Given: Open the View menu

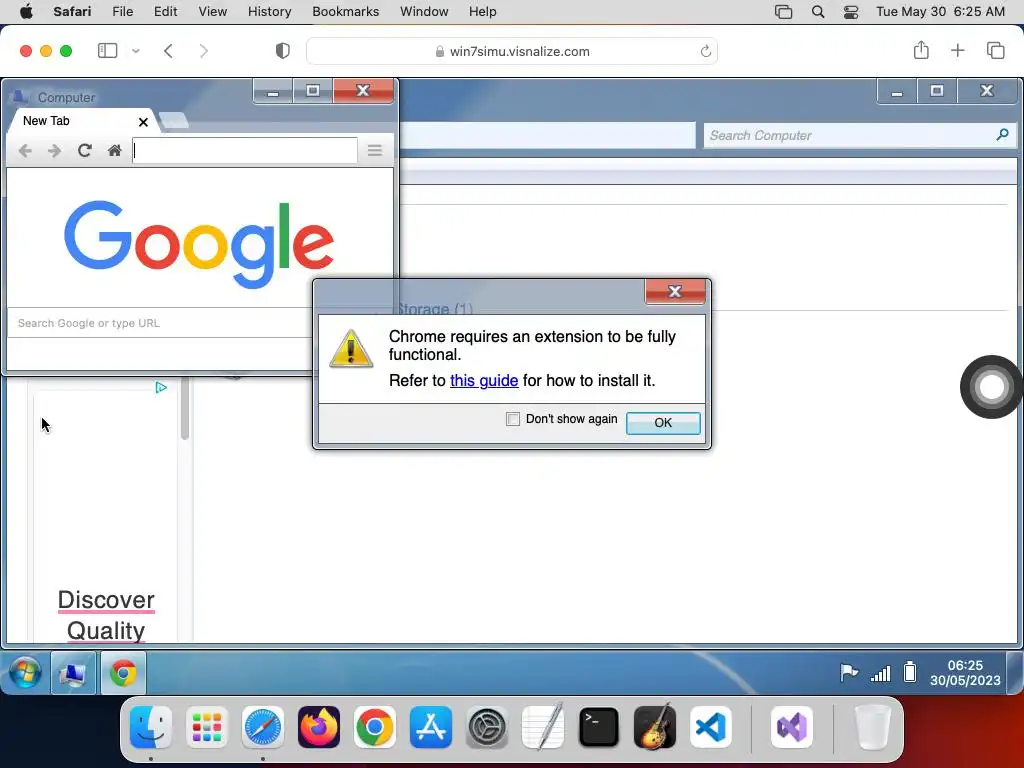Looking at the screenshot, I should (x=212, y=12).
